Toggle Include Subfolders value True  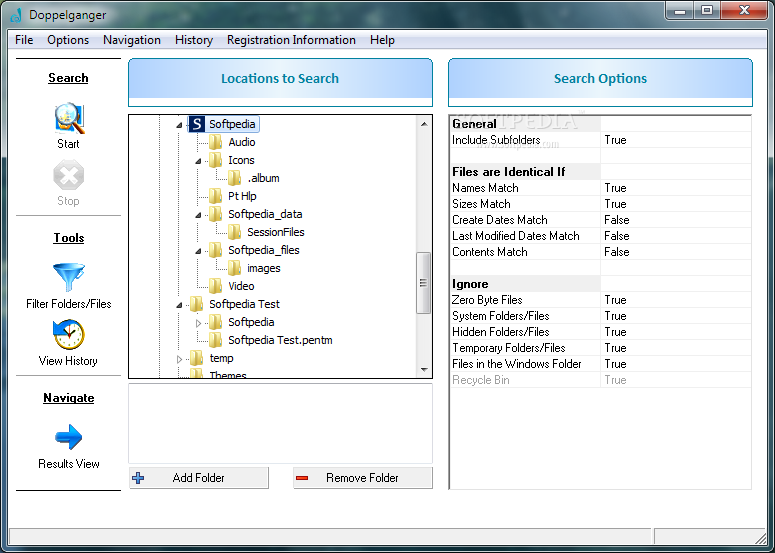[x=676, y=140]
